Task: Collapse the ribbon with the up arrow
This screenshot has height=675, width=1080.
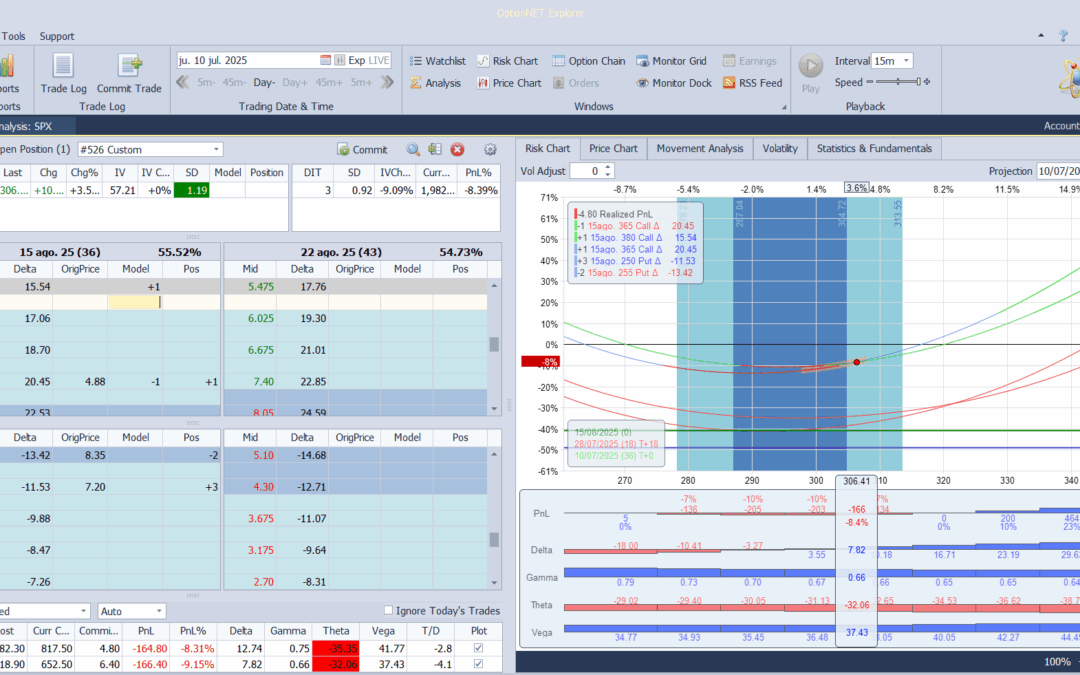Action: pyautogui.click(x=1041, y=36)
